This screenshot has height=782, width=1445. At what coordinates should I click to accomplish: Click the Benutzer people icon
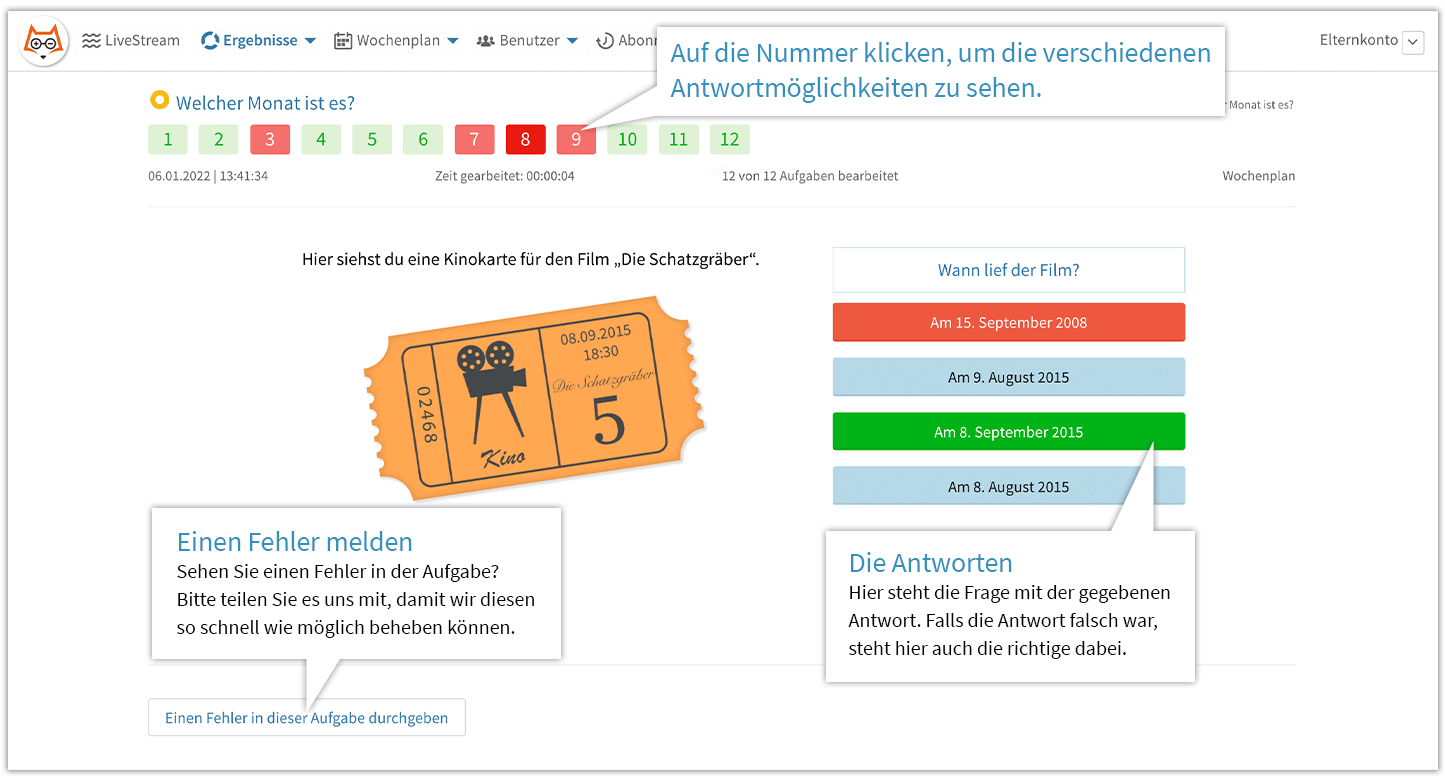(486, 41)
